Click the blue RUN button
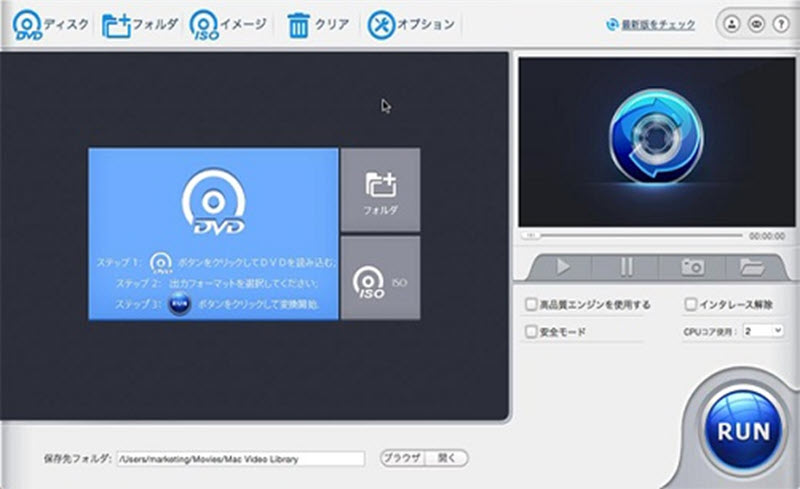 click(x=742, y=431)
